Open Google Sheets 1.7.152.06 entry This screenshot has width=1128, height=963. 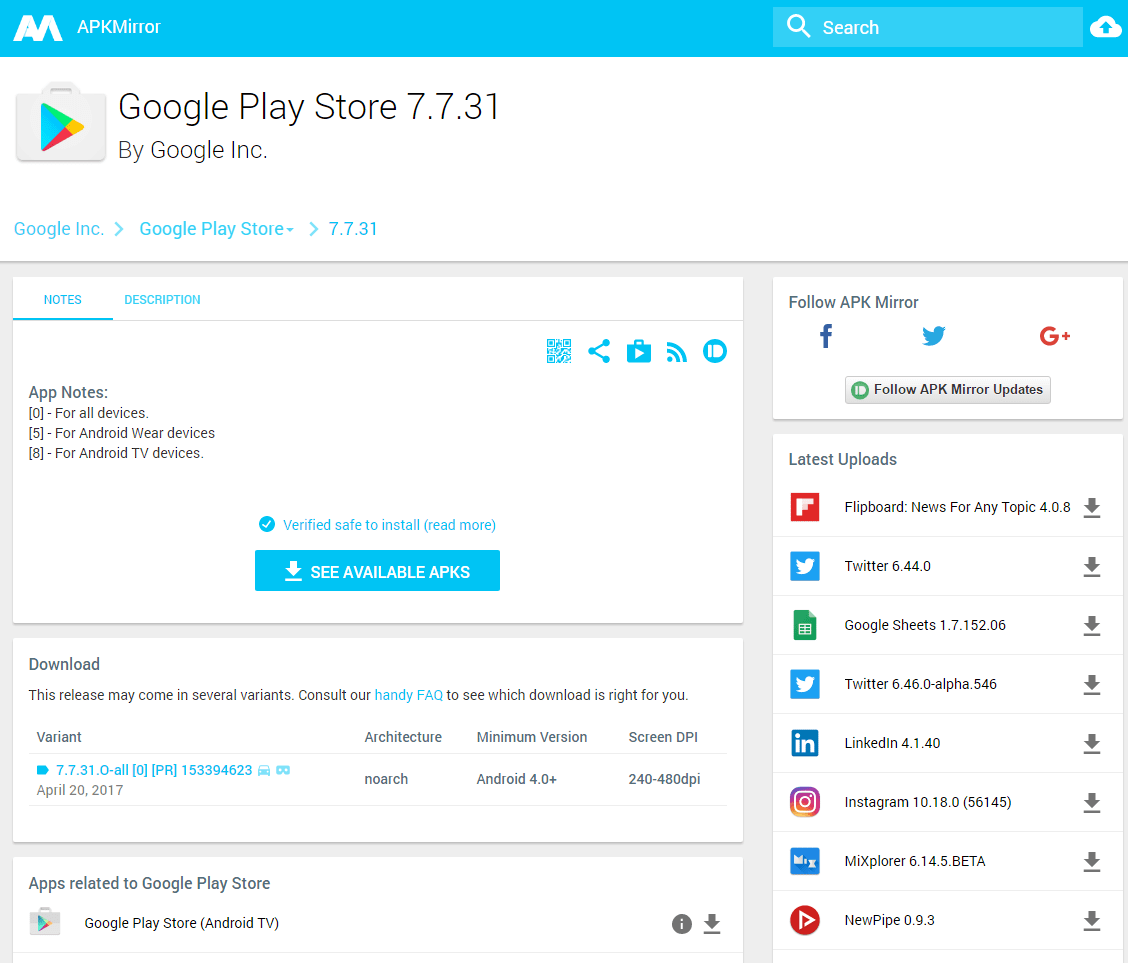(x=924, y=625)
